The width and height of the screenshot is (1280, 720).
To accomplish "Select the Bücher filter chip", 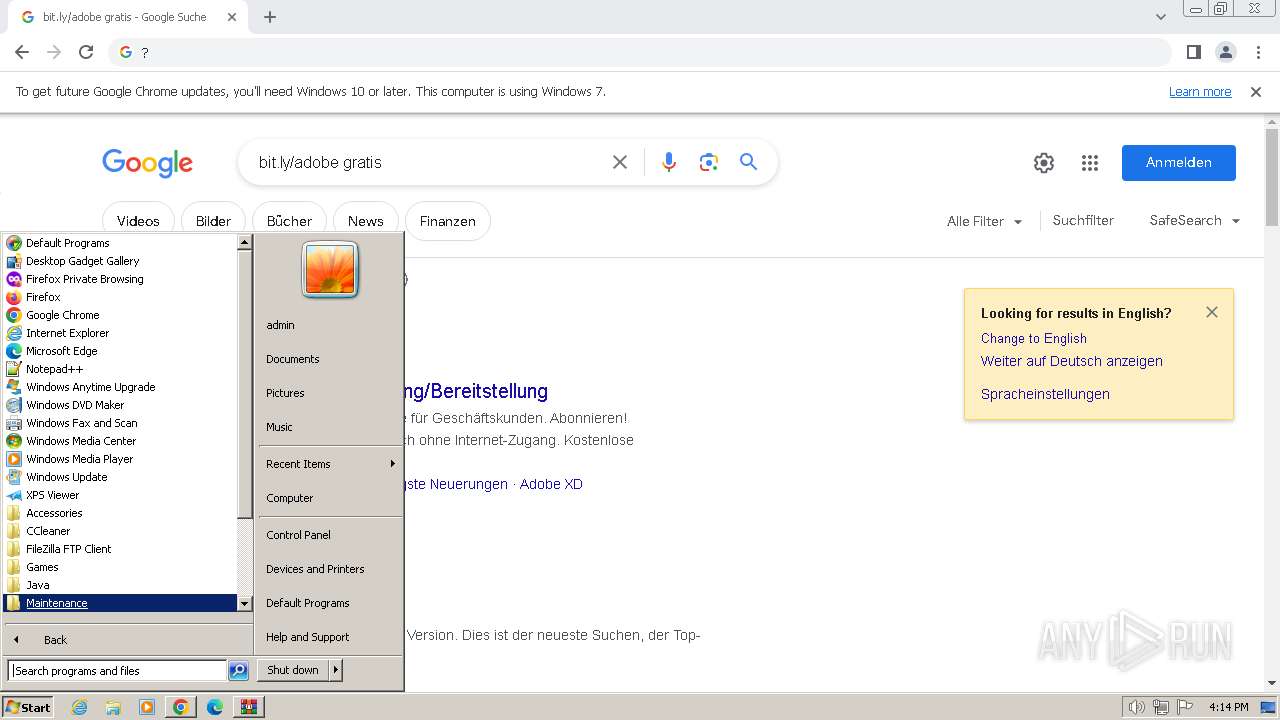I will coord(289,221).
